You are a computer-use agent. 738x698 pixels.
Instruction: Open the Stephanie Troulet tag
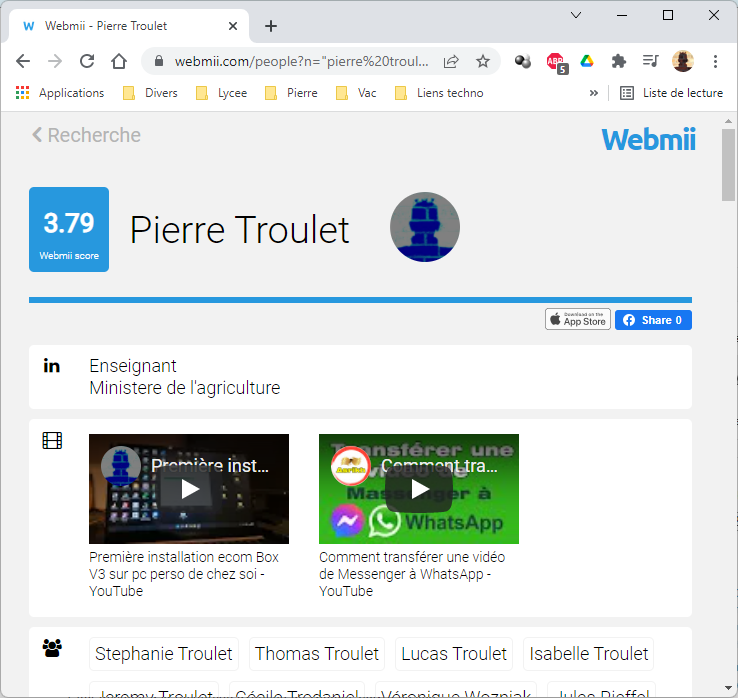164,653
